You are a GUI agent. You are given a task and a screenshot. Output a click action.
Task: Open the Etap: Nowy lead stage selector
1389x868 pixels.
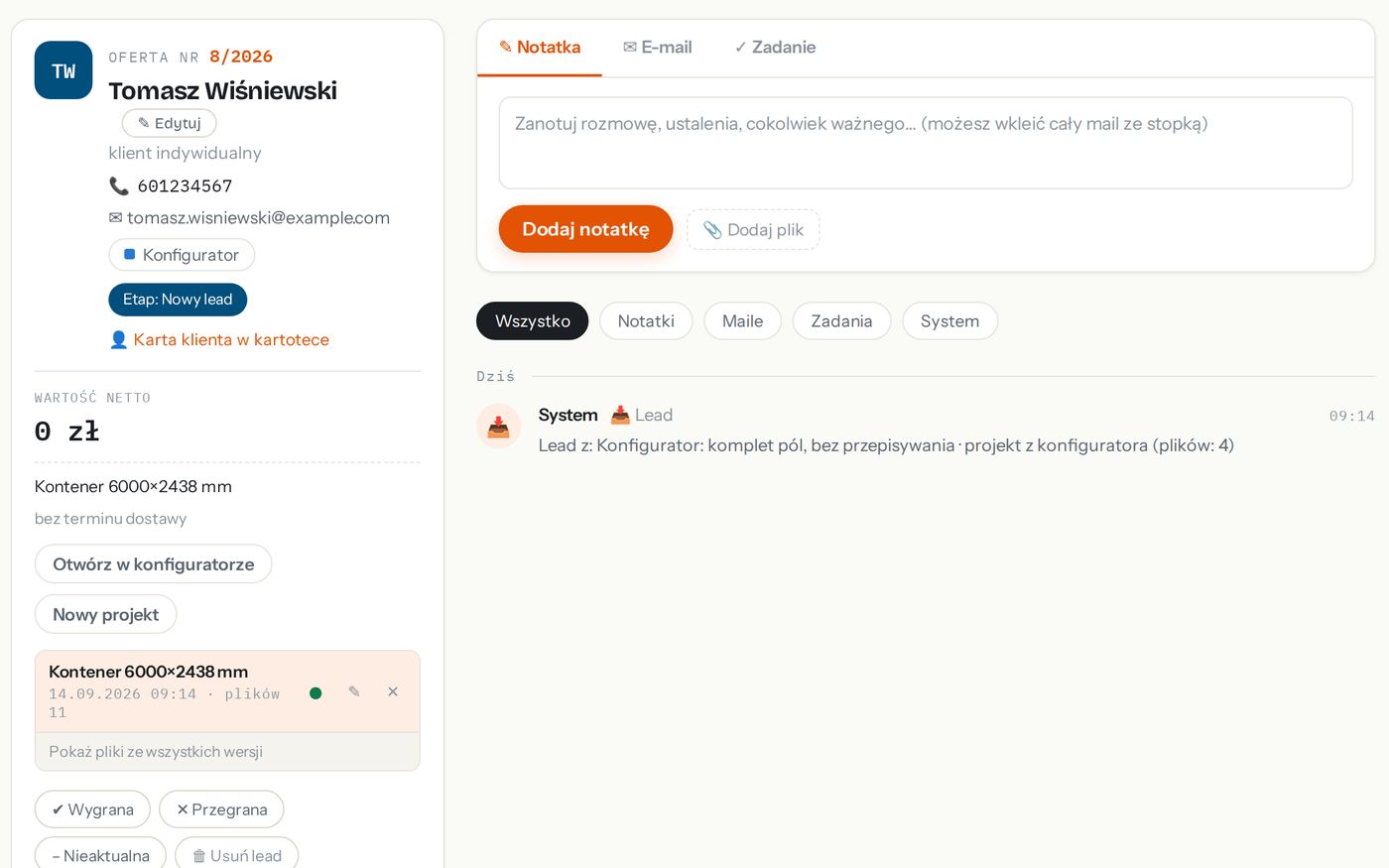(178, 300)
